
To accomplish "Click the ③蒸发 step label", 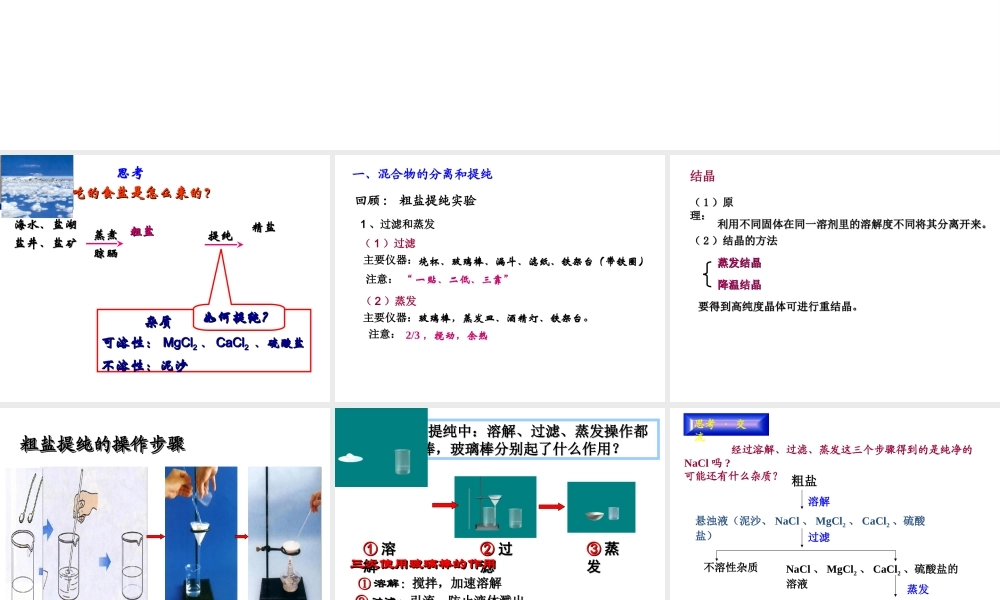I will click(x=603, y=557).
